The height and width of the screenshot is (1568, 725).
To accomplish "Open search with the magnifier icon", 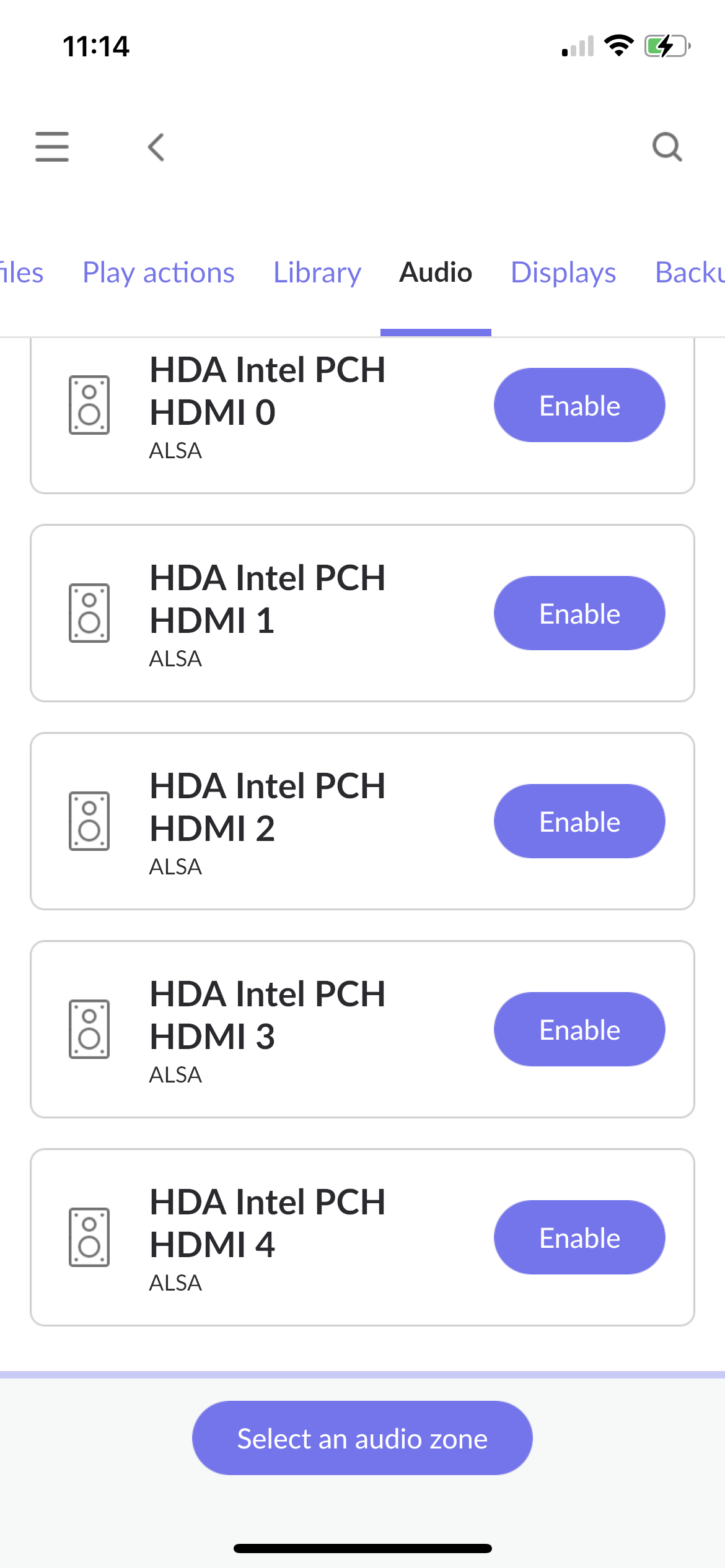I will click(667, 147).
